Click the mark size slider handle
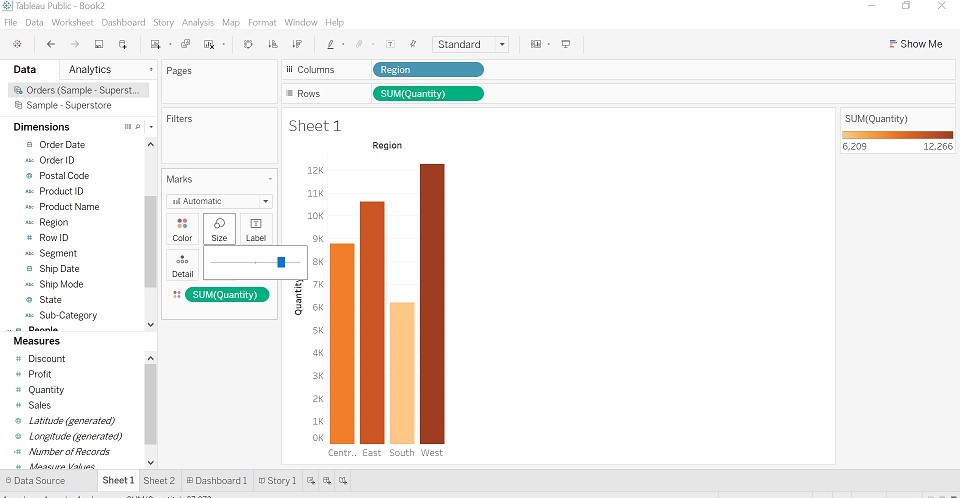This screenshot has height=498, width=960. coord(281,262)
